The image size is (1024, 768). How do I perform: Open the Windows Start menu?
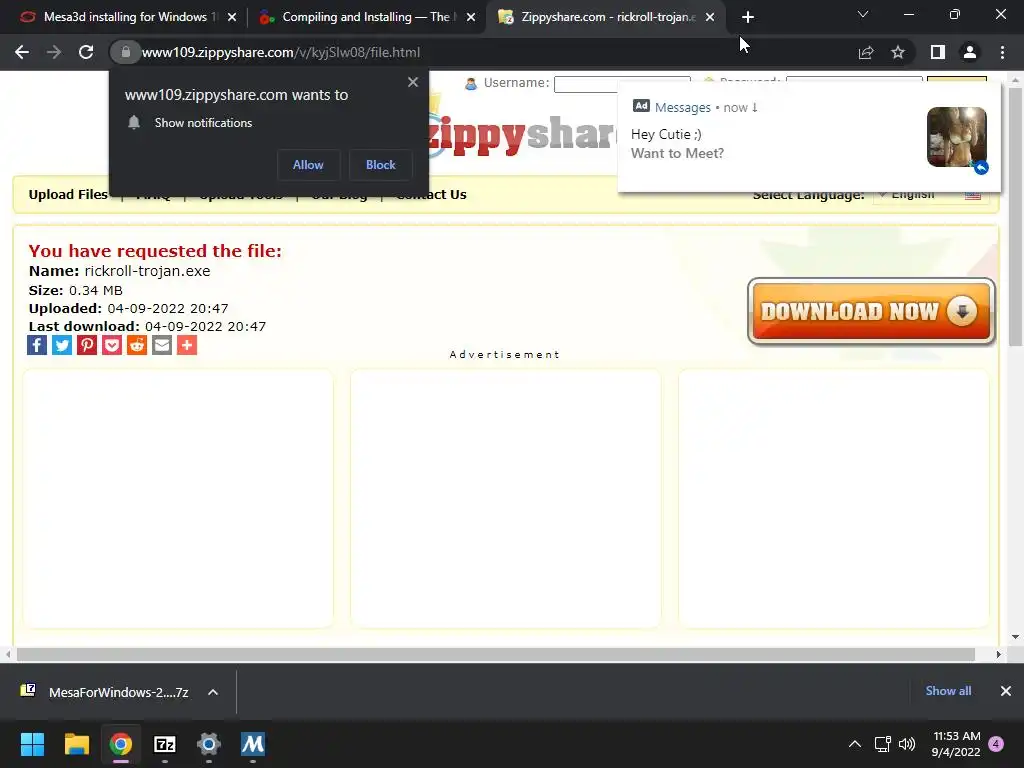pyautogui.click(x=32, y=744)
